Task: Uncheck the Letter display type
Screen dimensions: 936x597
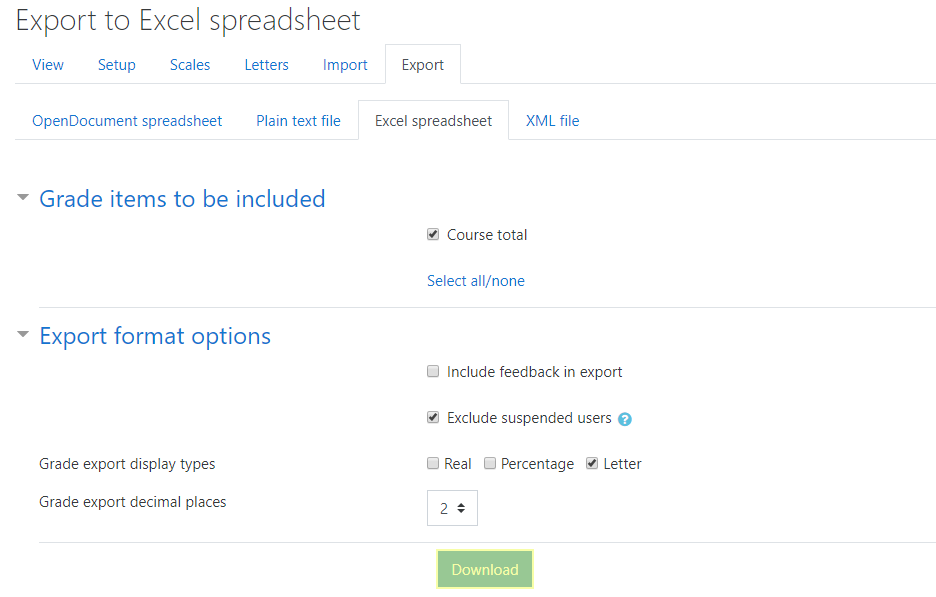Action: pos(591,463)
